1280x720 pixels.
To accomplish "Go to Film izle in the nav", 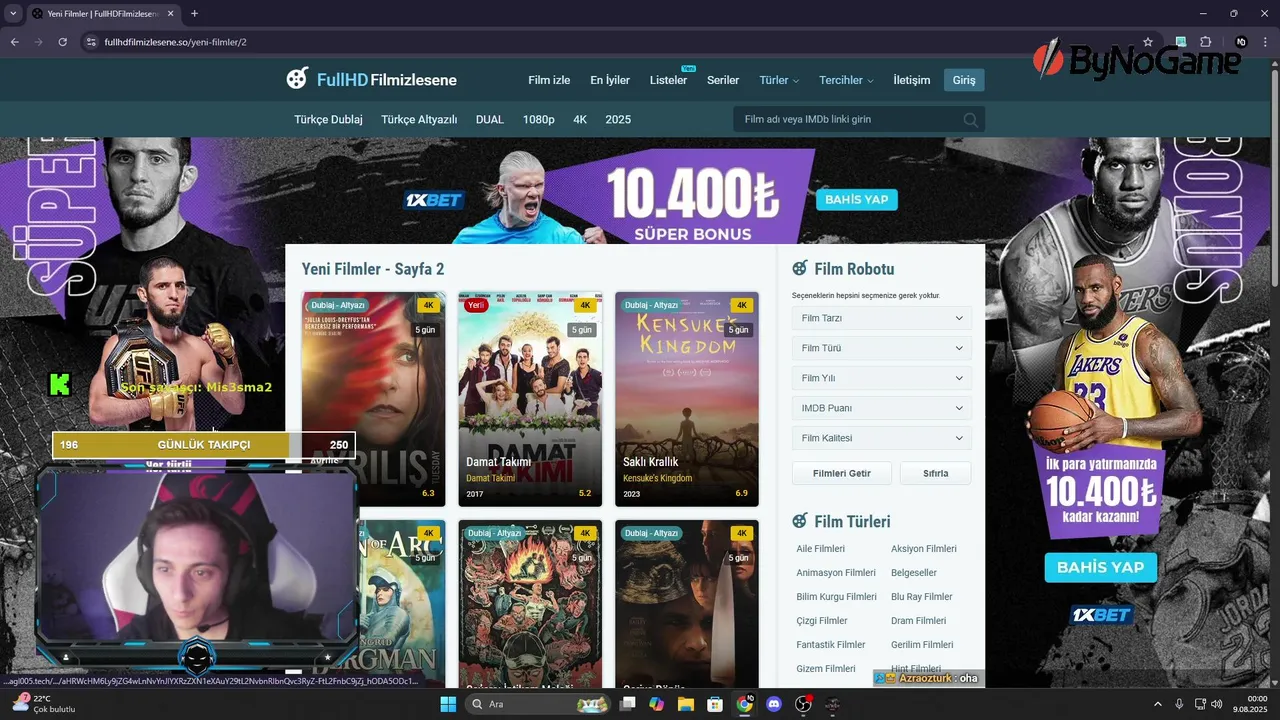I will [x=549, y=80].
